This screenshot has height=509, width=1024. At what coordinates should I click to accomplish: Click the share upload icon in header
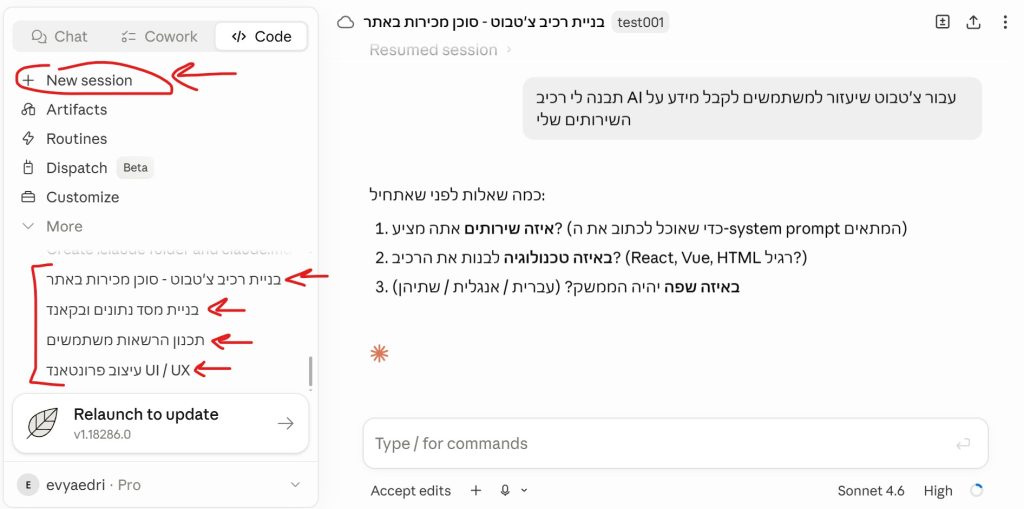coord(974,22)
